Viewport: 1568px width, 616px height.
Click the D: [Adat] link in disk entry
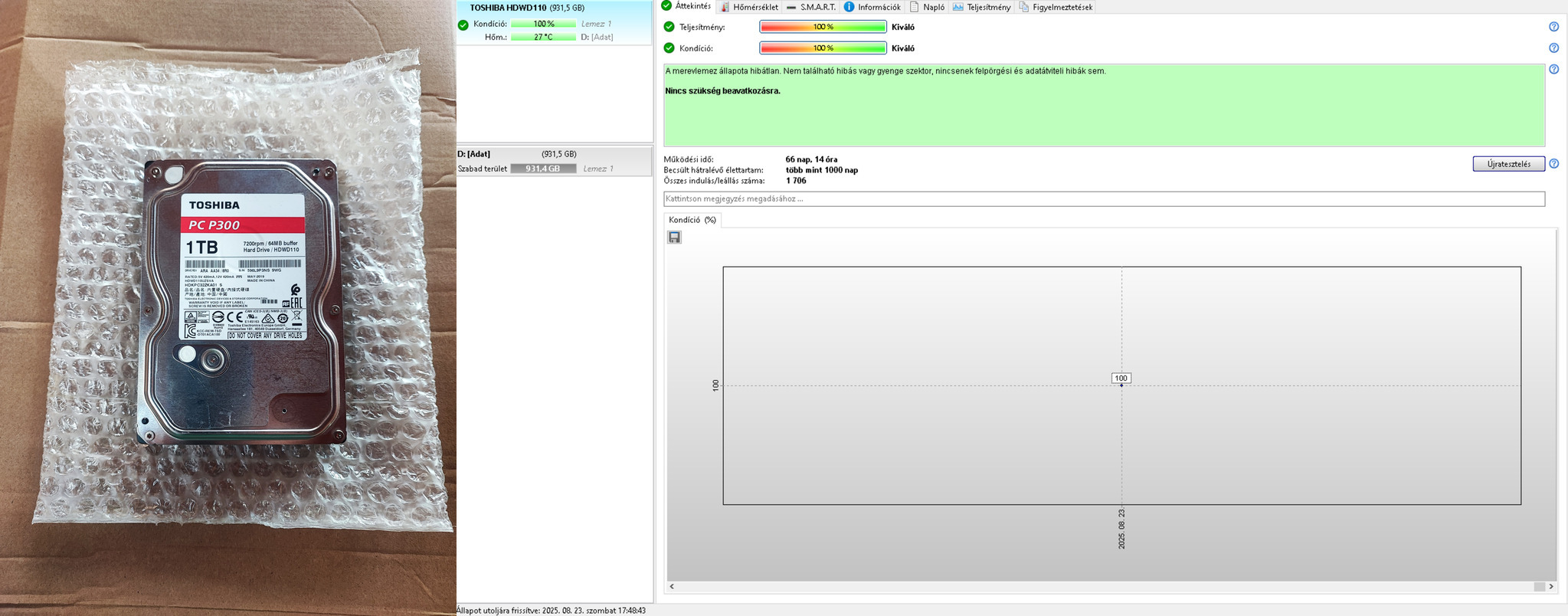pos(597,37)
